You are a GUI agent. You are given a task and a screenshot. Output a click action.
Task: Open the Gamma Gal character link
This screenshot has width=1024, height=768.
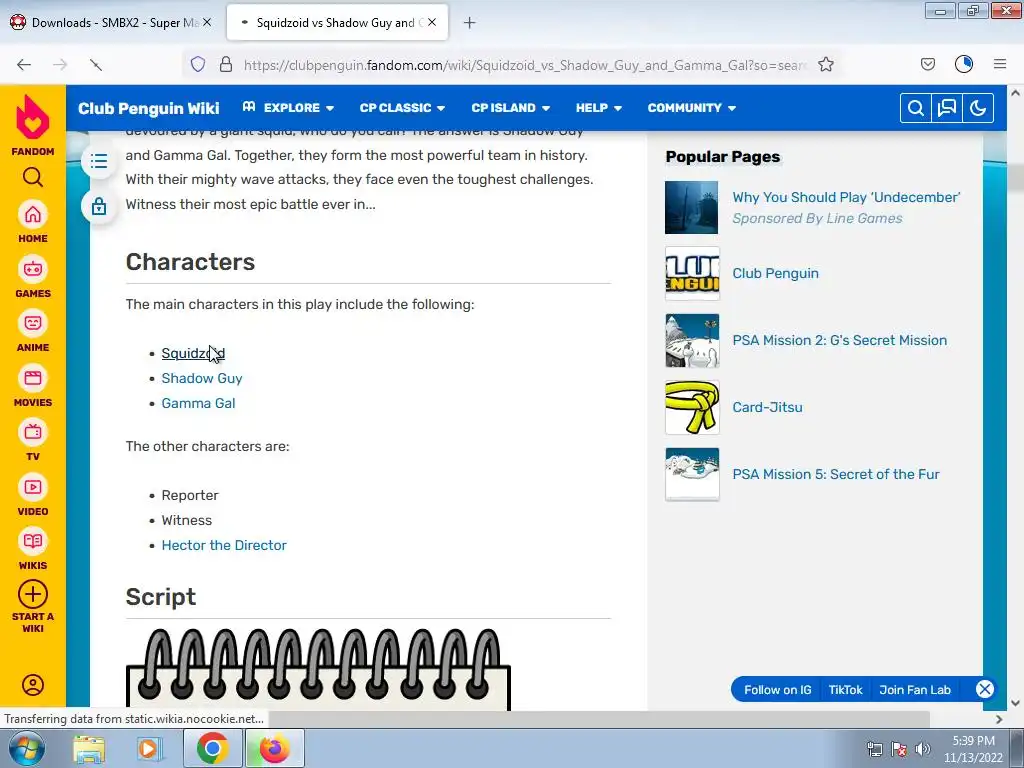pyautogui.click(x=199, y=403)
